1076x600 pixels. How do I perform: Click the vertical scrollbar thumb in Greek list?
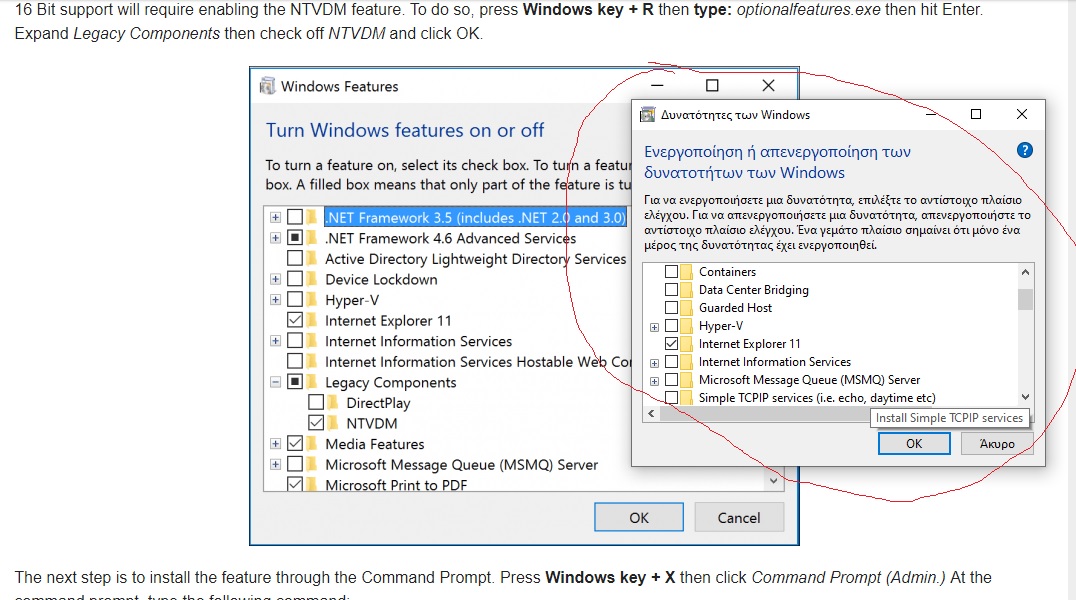[x=1025, y=299]
